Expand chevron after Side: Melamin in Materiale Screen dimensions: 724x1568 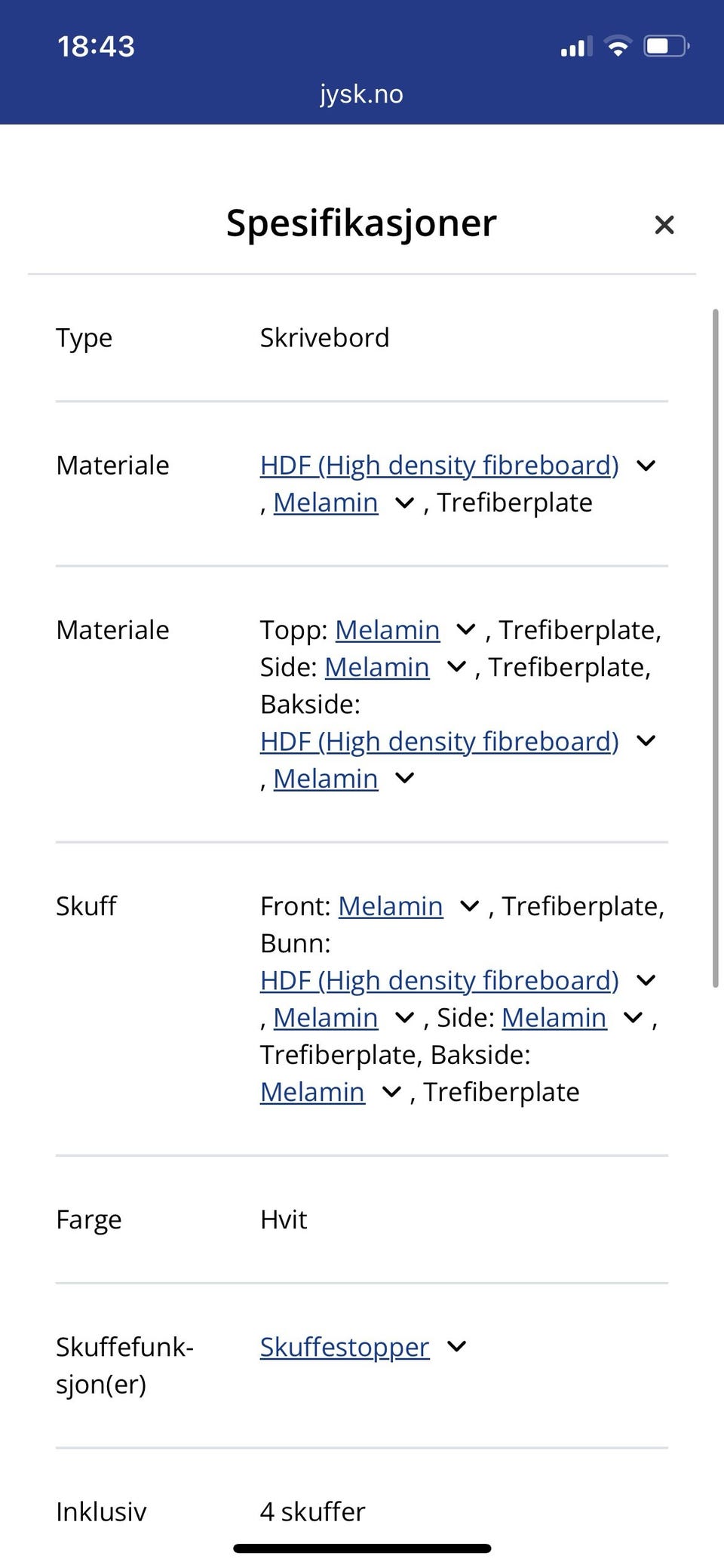click(x=456, y=667)
